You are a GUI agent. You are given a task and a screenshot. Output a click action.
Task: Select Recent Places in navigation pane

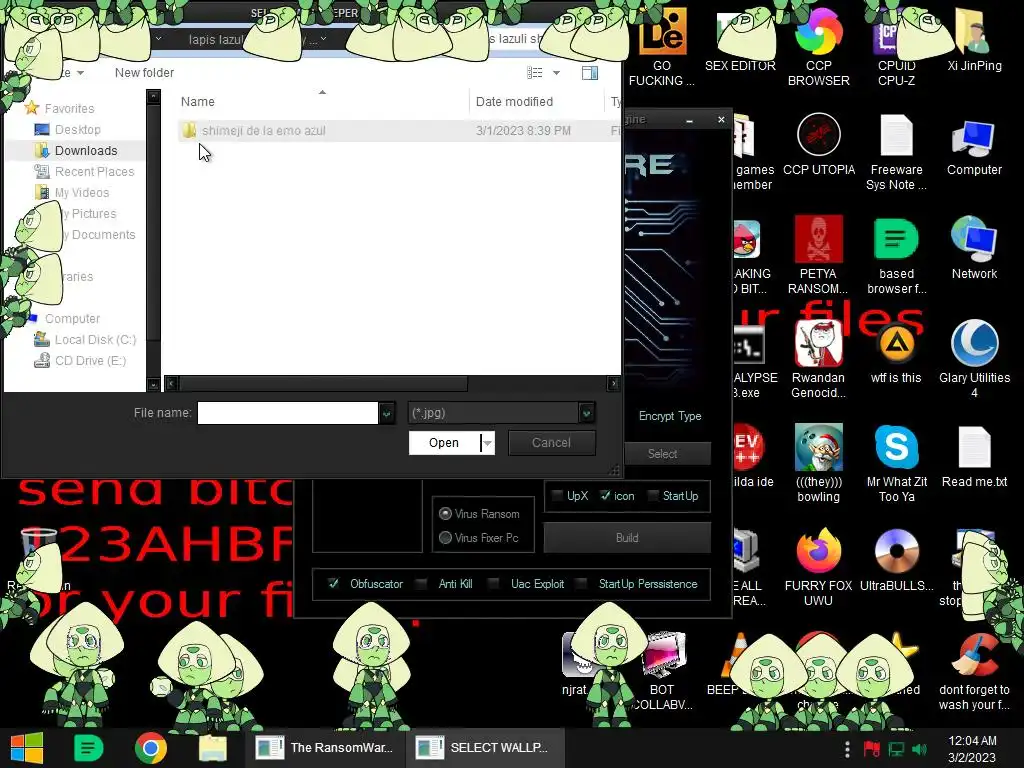[95, 171]
